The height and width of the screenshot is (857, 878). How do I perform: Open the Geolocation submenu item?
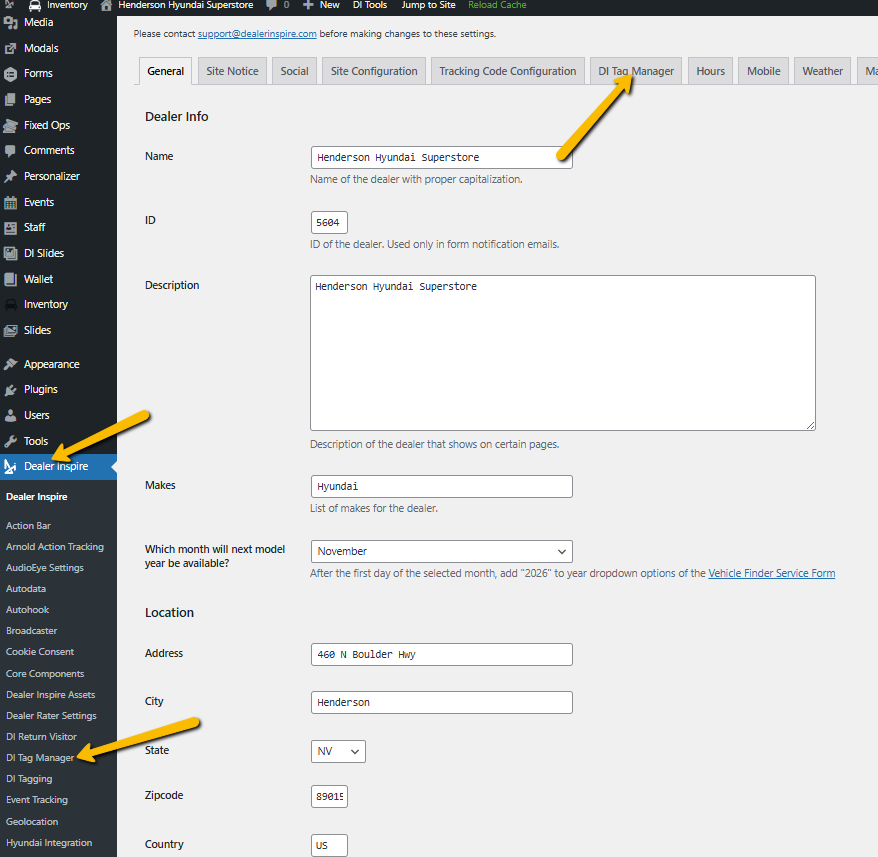coord(32,822)
